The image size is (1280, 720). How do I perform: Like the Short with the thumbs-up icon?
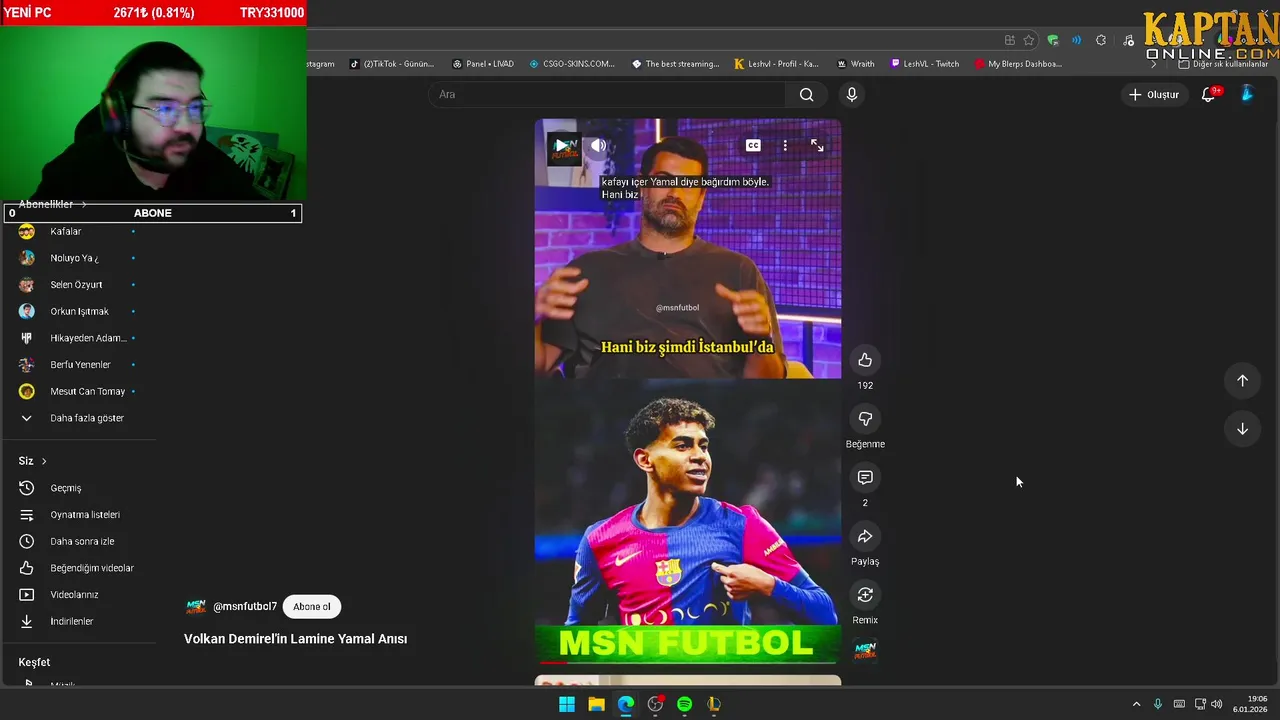click(865, 360)
